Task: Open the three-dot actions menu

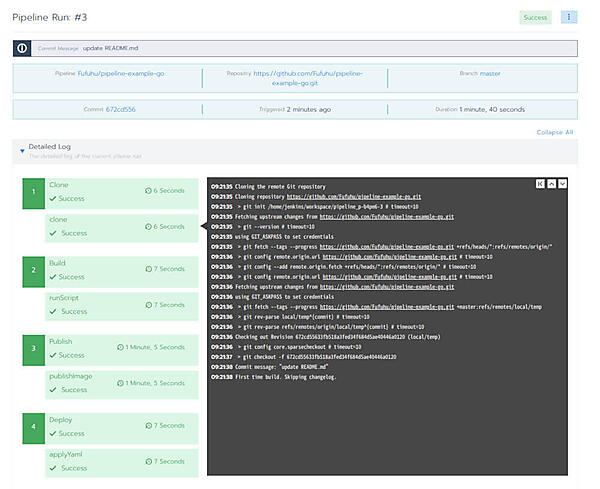Action: click(x=568, y=17)
